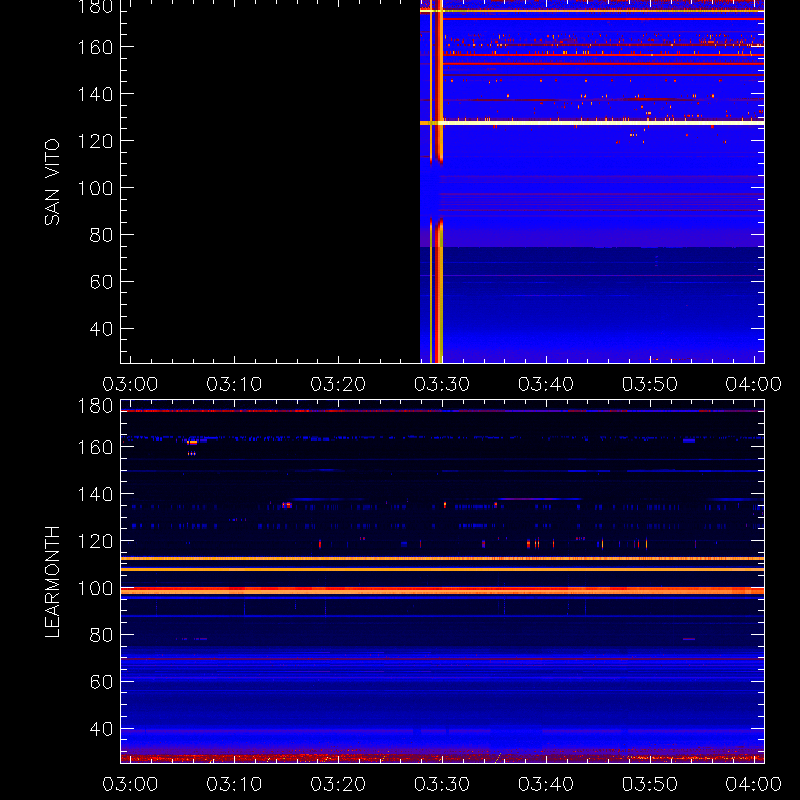
Task: Pick the 60 tick label on Learmonth axis
Action: (x=101, y=682)
